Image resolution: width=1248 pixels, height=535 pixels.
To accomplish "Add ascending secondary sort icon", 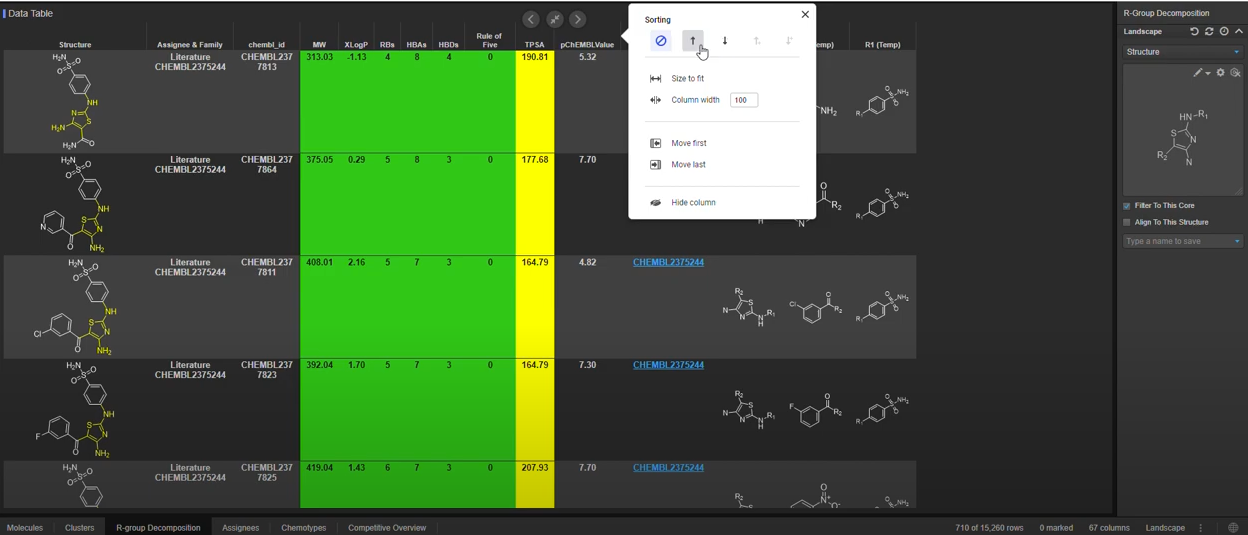I will pos(757,41).
